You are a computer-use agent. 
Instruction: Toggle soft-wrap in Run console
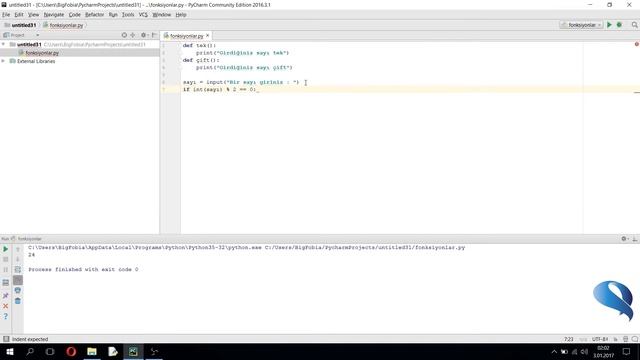pyautogui.click(x=18, y=269)
